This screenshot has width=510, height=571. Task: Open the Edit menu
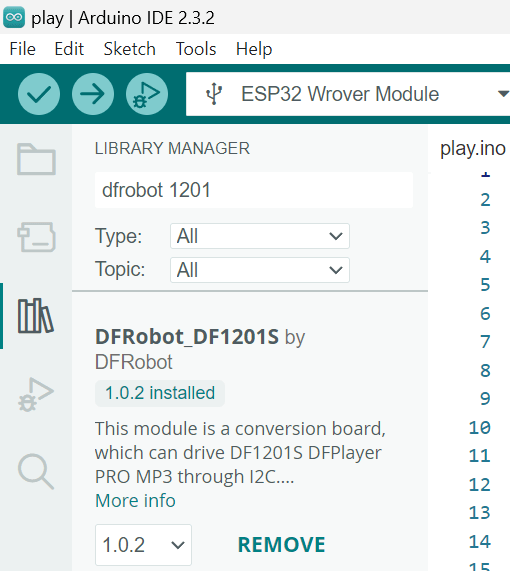click(x=69, y=49)
